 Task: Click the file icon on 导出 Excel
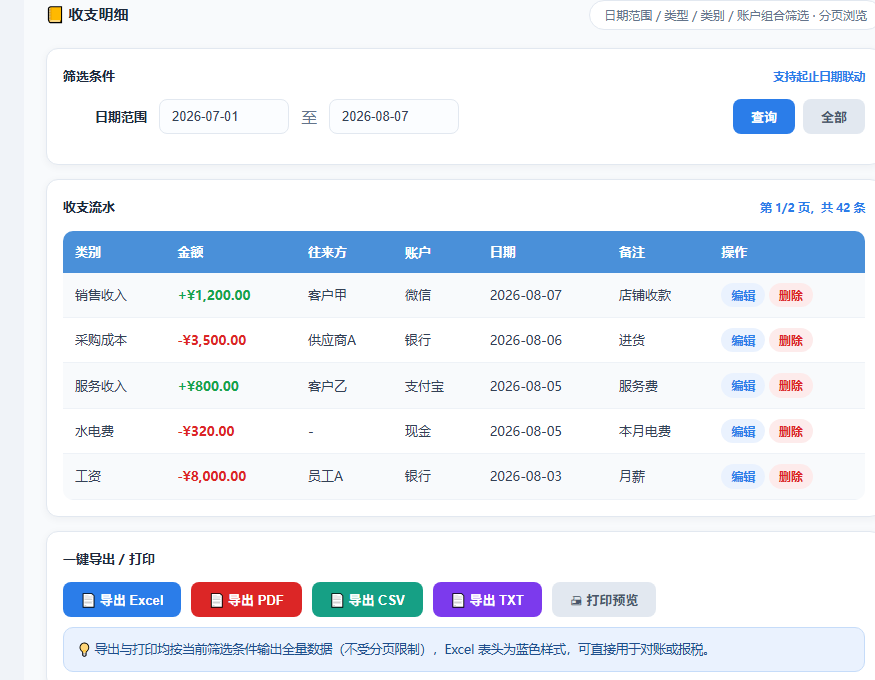click(x=88, y=600)
